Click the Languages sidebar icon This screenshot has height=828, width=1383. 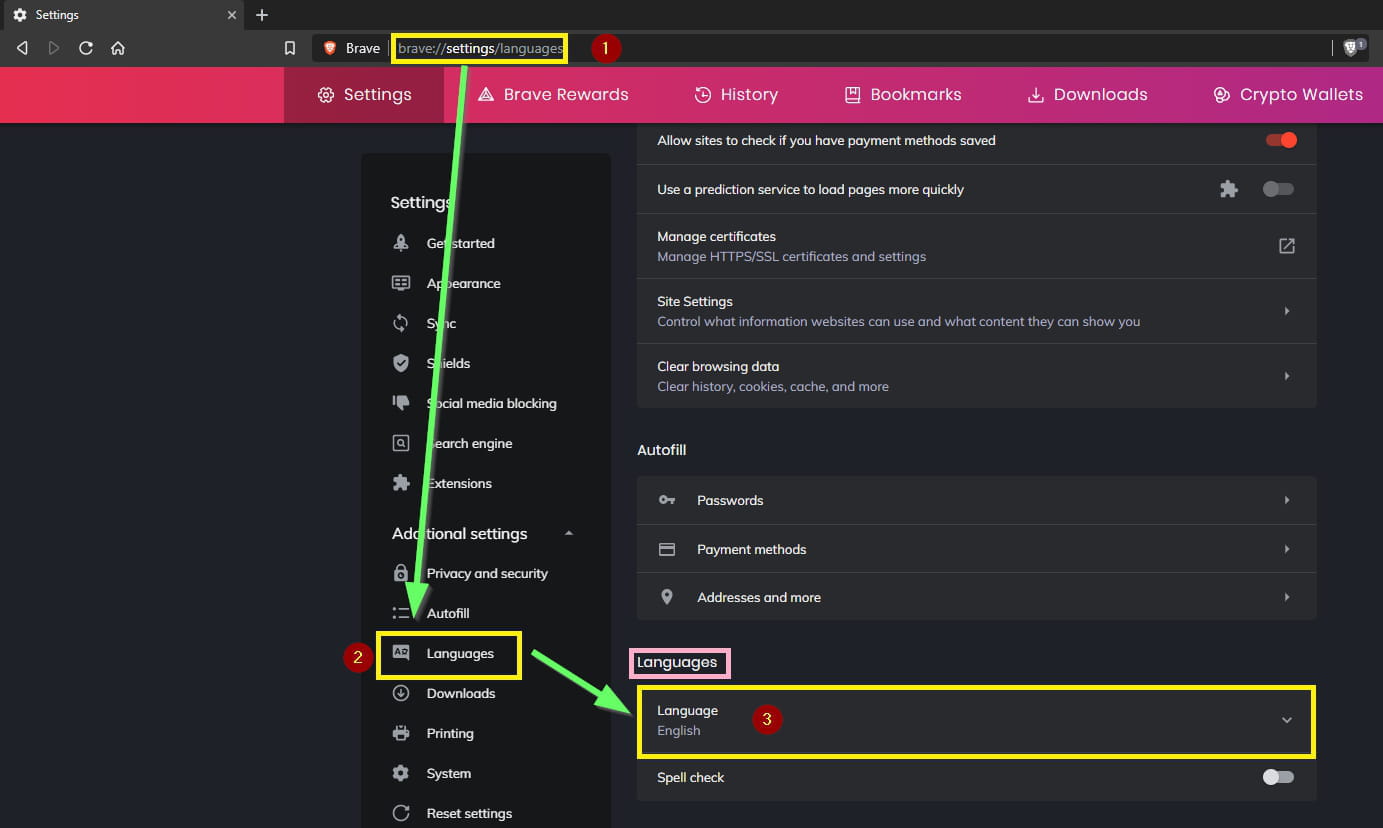pyautogui.click(x=401, y=653)
